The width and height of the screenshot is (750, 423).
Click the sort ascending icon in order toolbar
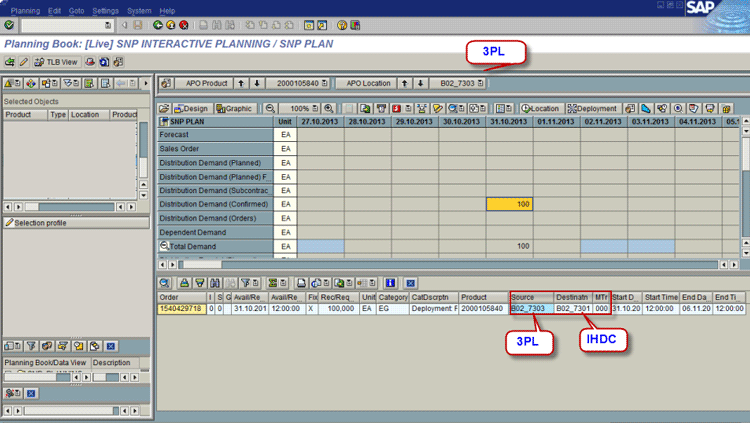[x=184, y=283]
